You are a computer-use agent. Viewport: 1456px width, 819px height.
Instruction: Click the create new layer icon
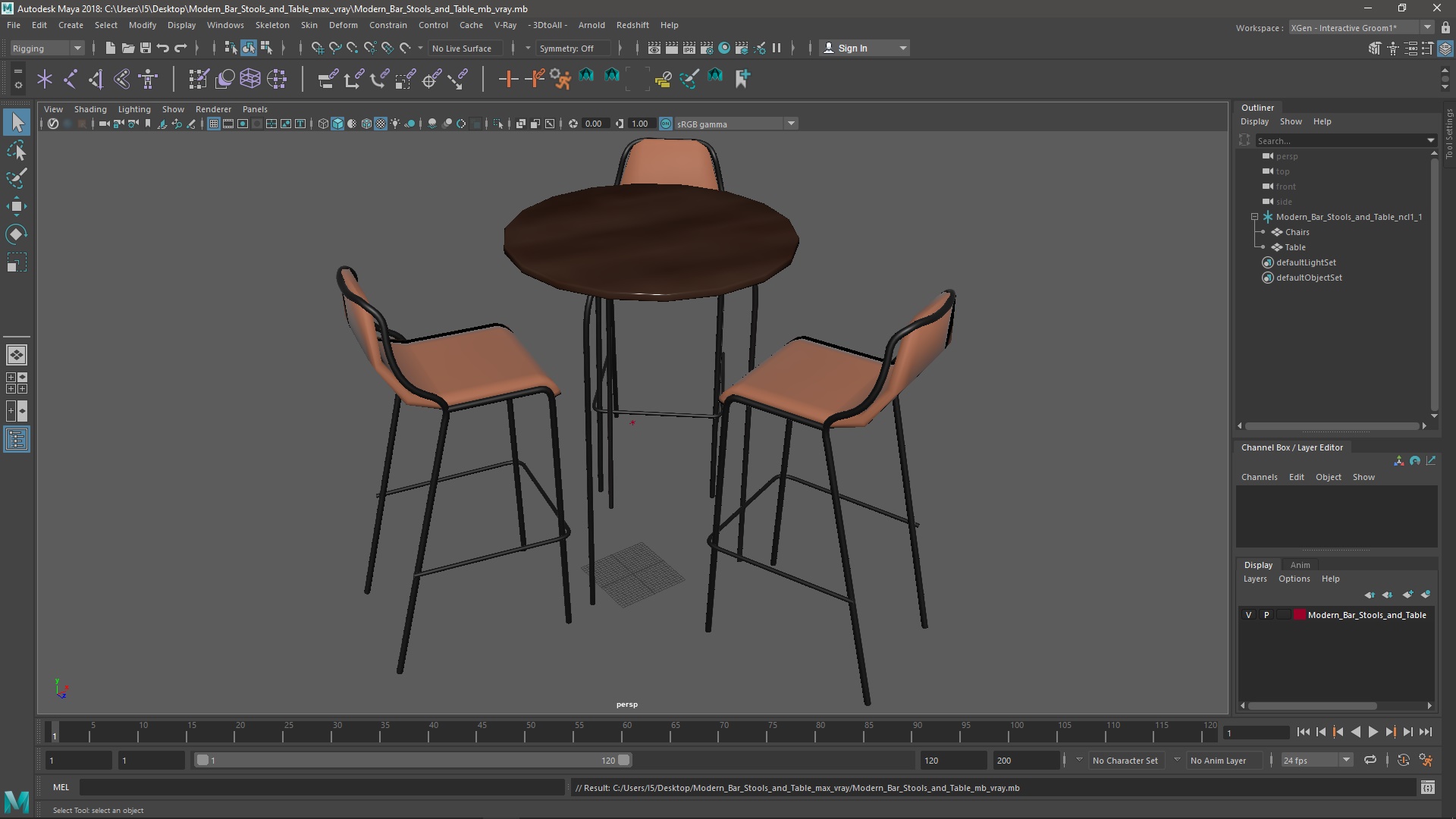point(1407,595)
